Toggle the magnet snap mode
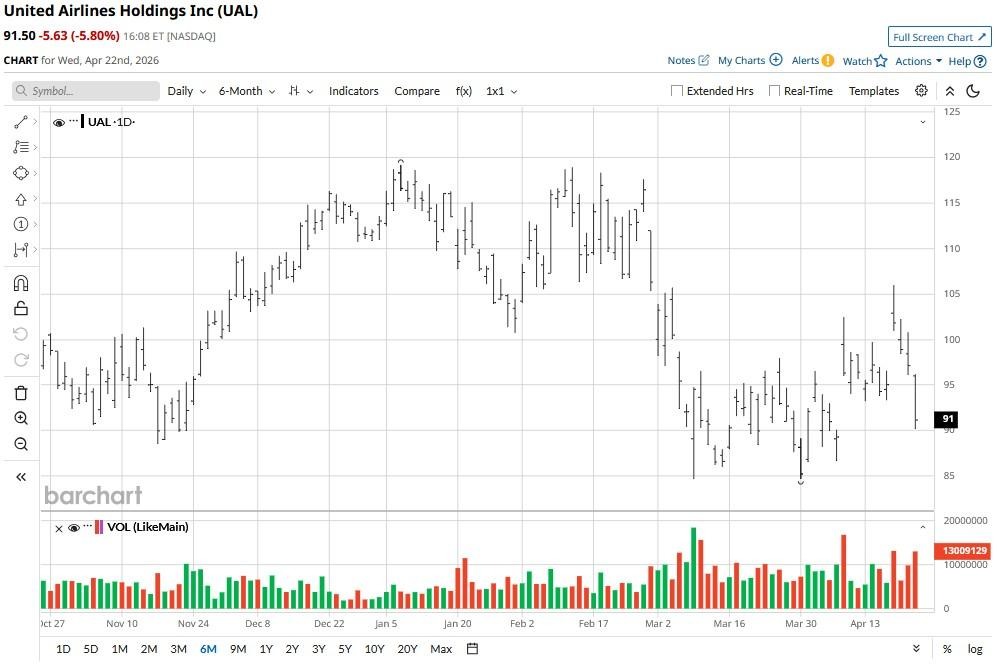Viewport: 997px width, 665px height. [20, 283]
